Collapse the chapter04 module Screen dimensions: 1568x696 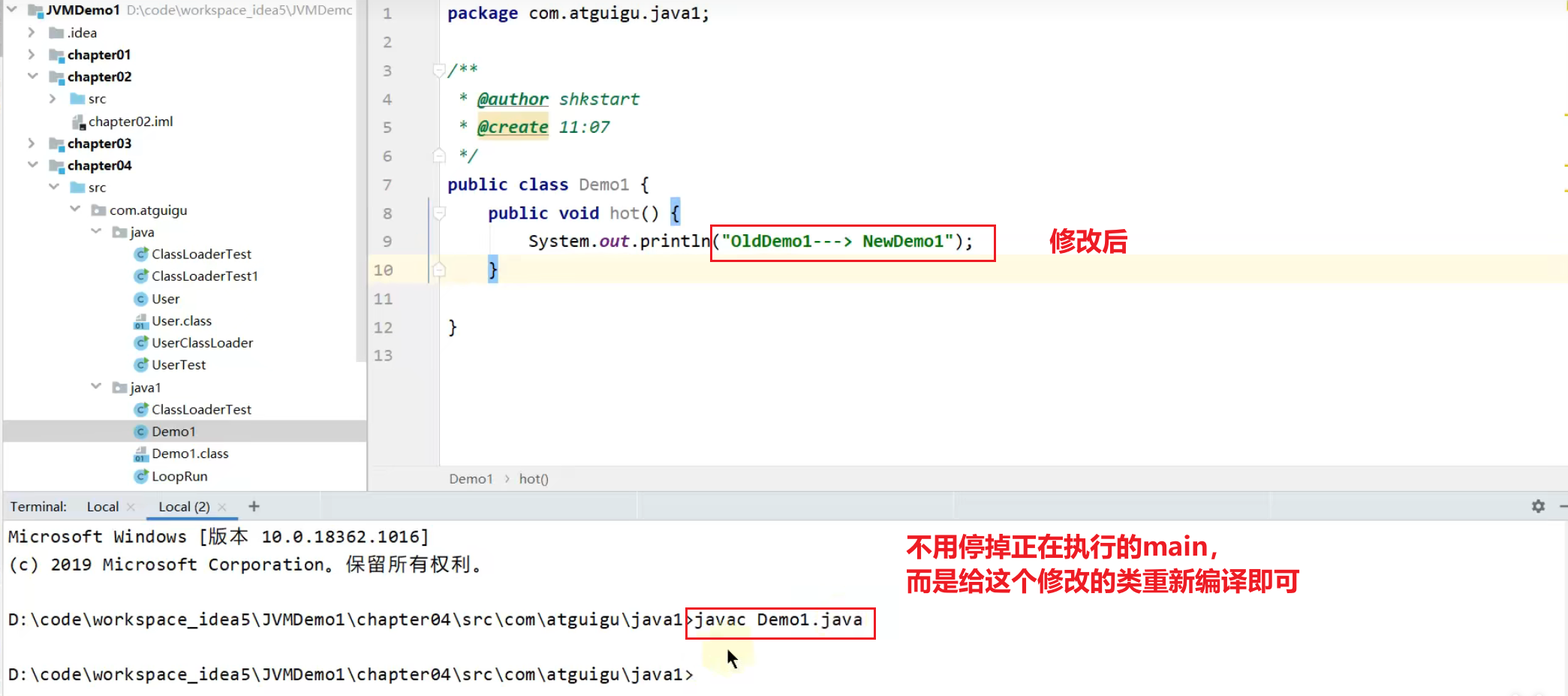32,165
